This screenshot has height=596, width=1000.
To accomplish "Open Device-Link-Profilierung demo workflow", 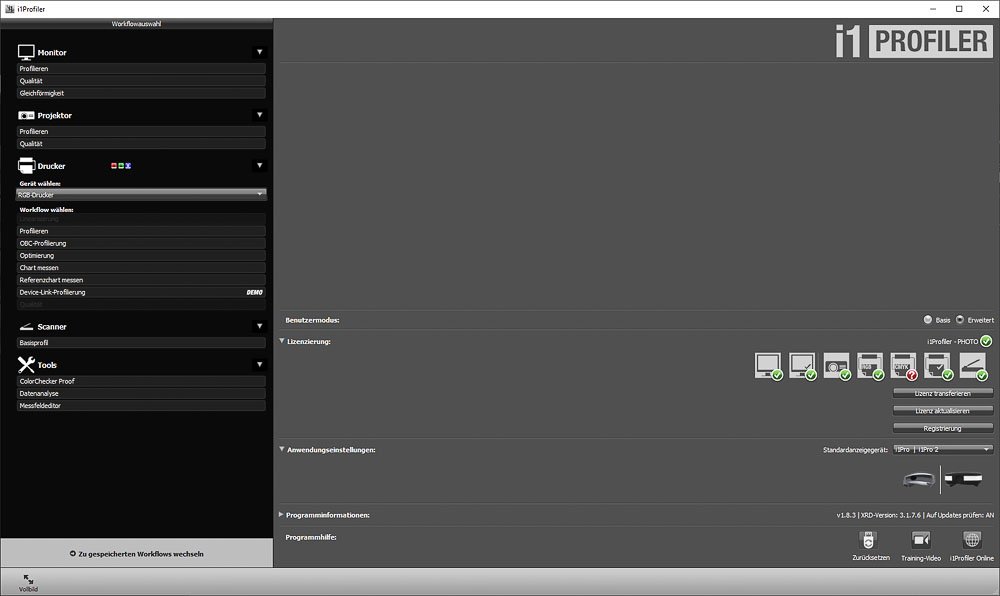I will click(141, 292).
